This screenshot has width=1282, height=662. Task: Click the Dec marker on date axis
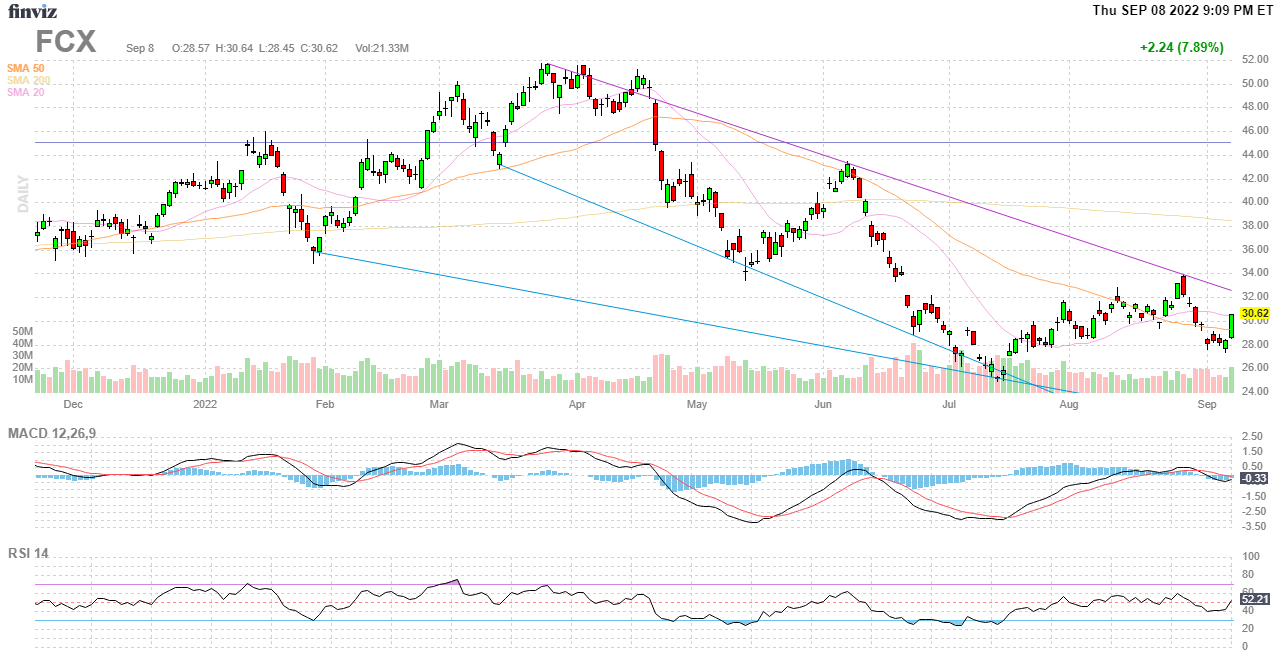pyautogui.click(x=73, y=404)
